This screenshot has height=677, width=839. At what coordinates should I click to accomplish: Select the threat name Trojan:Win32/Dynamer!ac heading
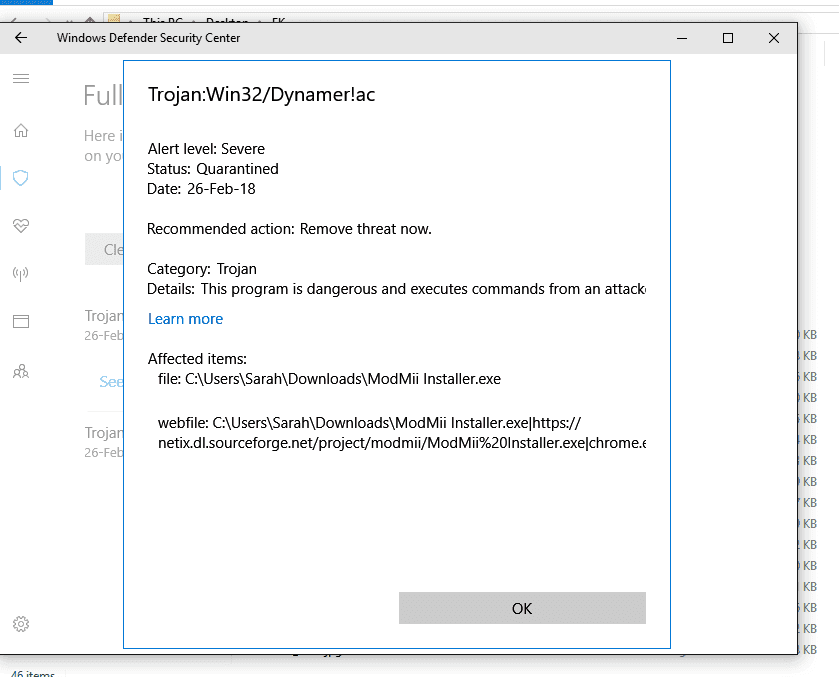[x=262, y=95]
